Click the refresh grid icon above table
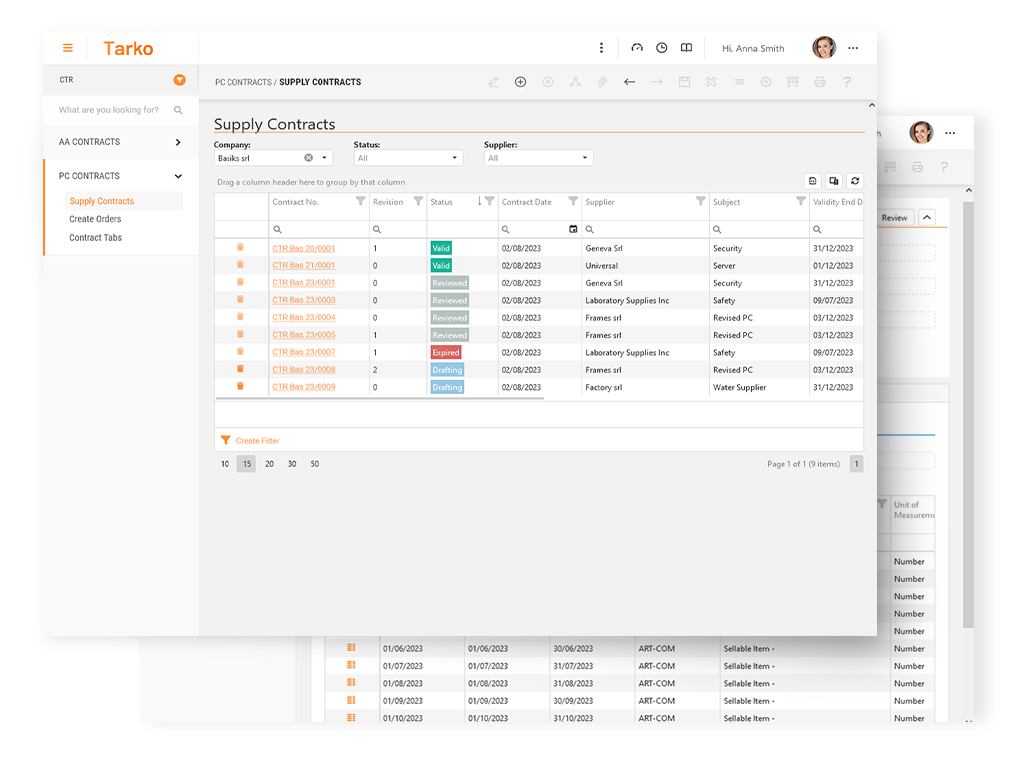 click(855, 181)
